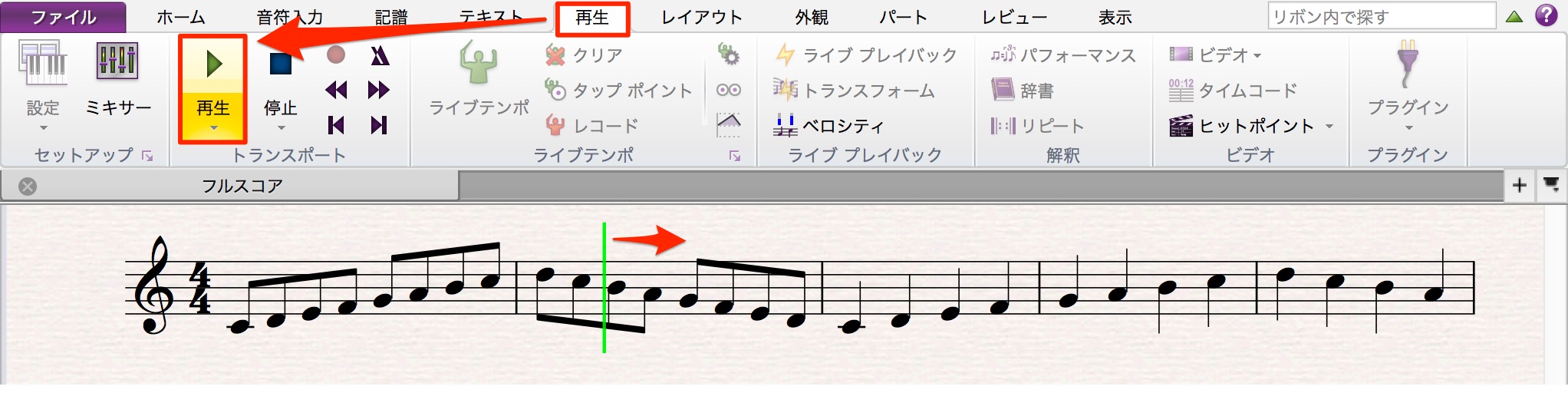This screenshot has width=1568, height=416.
Task: Toggle ライブ プレイバック with lightning icon
Action: pyautogui.click(x=865, y=55)
